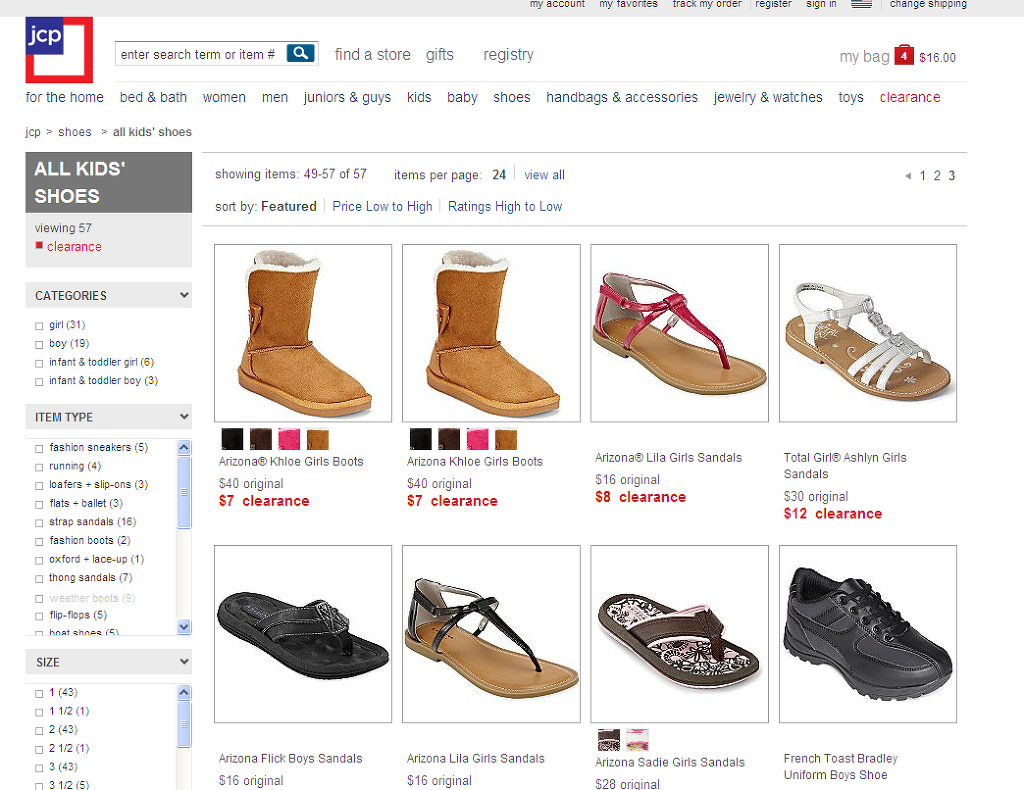
Task: Check fashion sneakers (5) filter
Action: (x=39, y=449)
